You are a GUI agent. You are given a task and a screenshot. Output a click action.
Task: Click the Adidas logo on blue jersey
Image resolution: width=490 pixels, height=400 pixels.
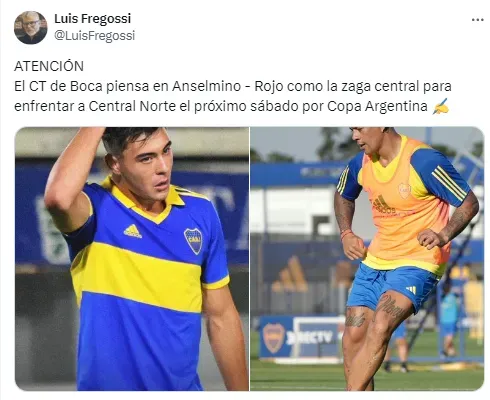point(133,231)
